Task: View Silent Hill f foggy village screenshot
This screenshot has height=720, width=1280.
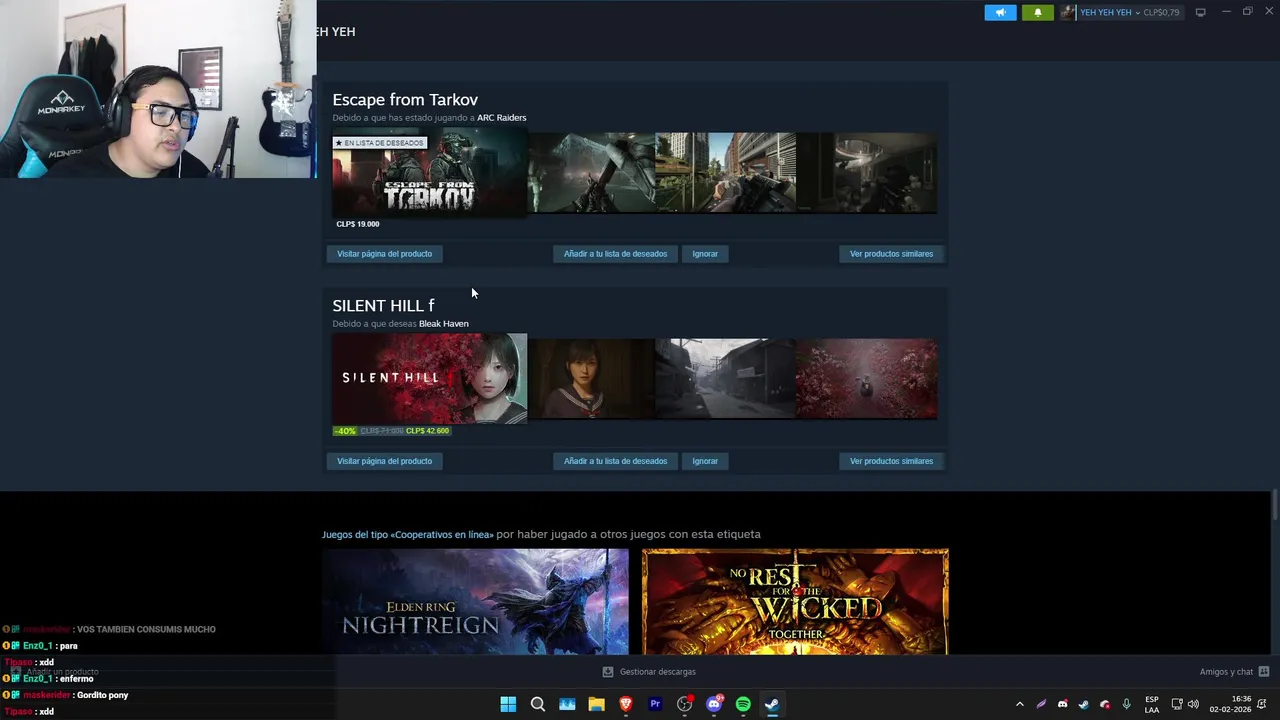Action: click(x=725, y=378)
